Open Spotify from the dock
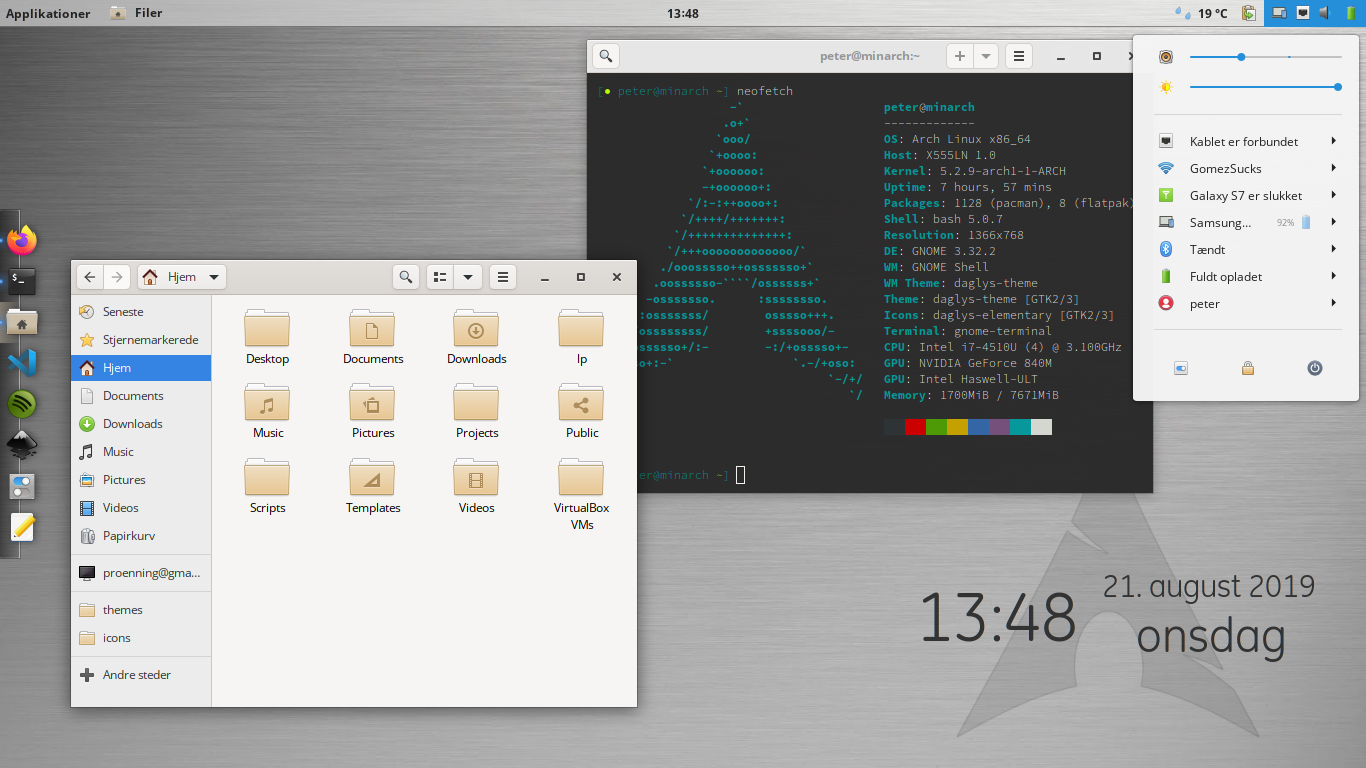Image resolution: width=1366 pixels, height=768 pixels. [x=22, y=404]
